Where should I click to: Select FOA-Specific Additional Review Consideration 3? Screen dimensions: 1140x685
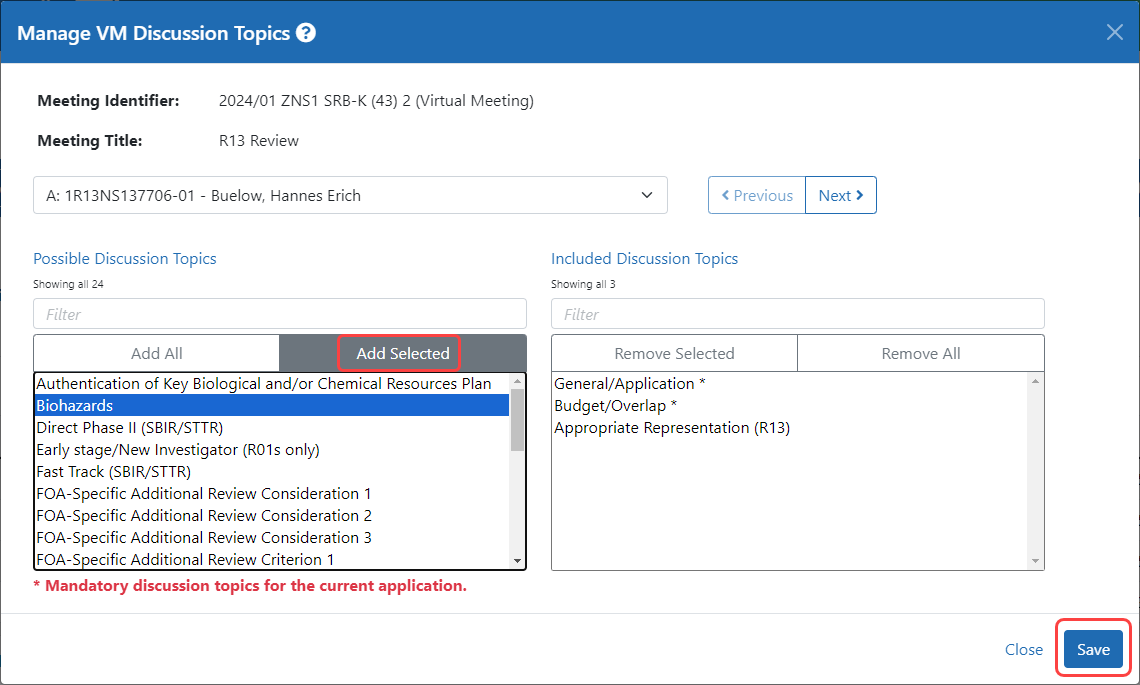coord(272,537)
